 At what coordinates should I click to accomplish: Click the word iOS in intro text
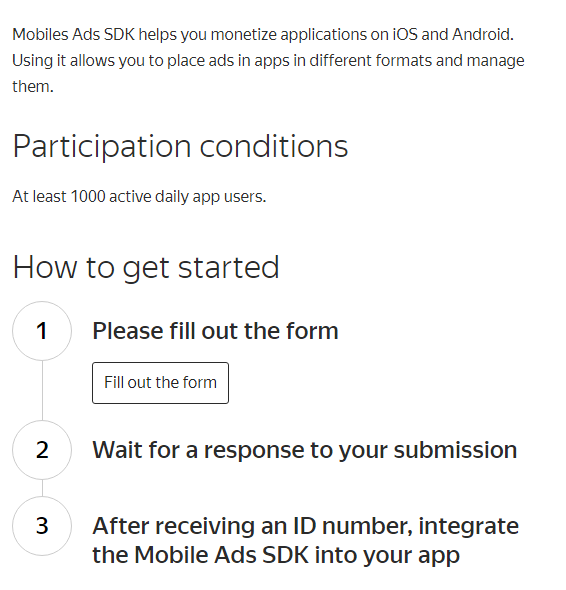tap(405, 35)
